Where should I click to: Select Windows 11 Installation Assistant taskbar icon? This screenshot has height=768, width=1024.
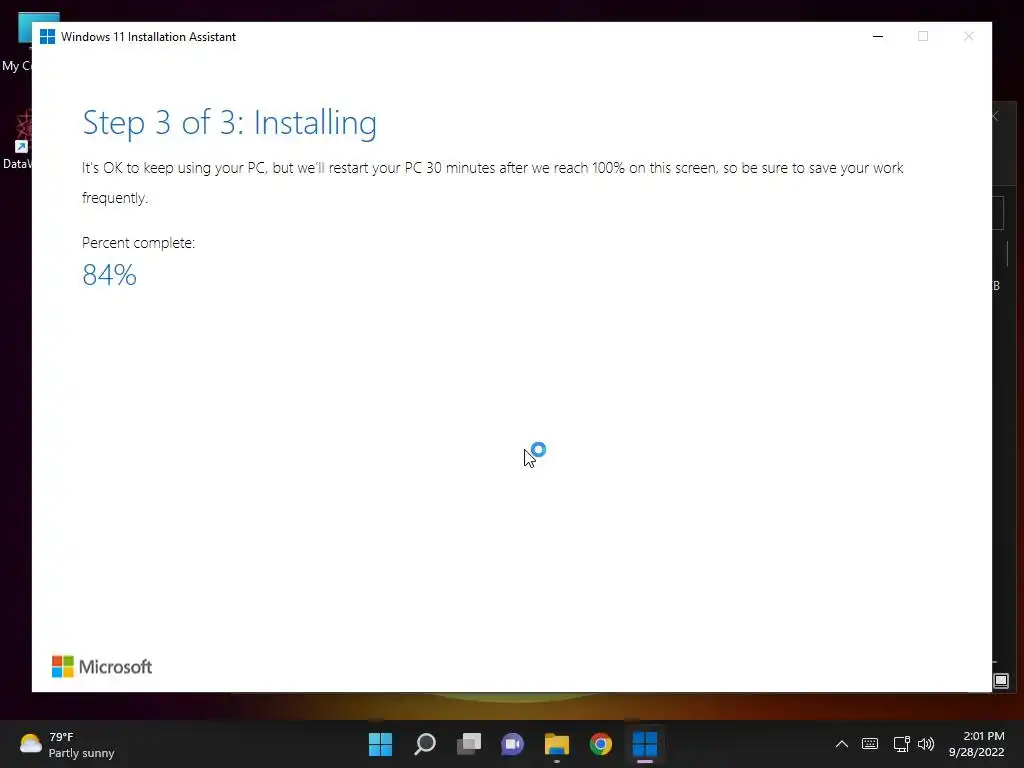645,744
